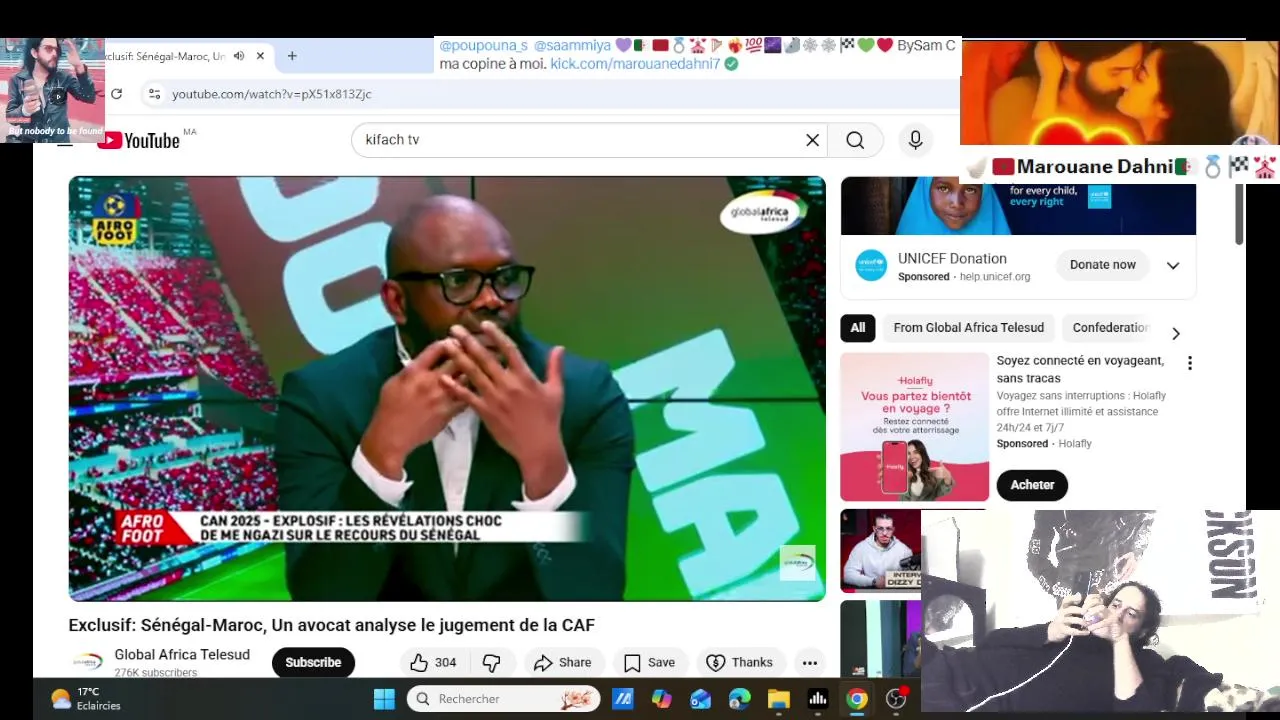
Task: Clear the search text with the X
Action: 813,140
